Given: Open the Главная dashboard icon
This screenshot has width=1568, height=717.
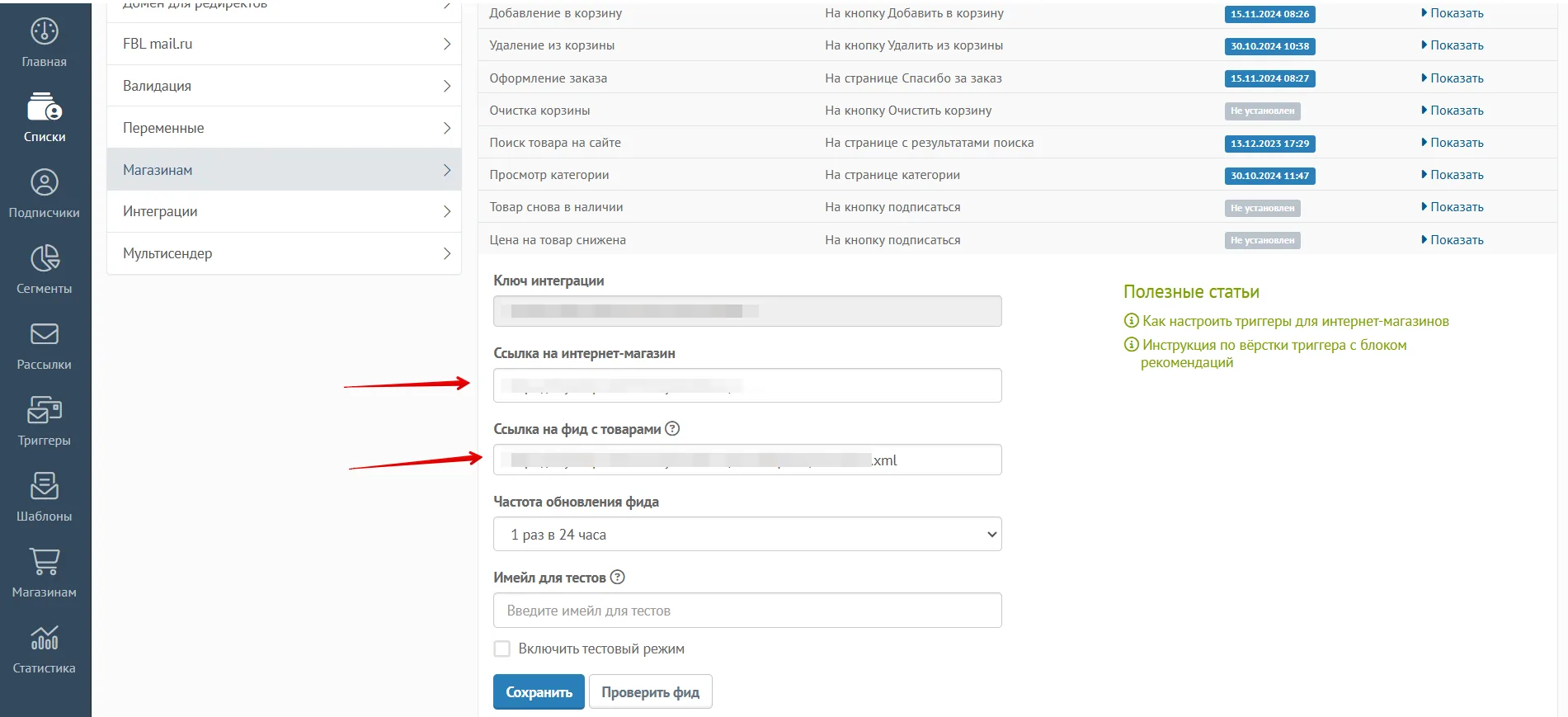Looking at the screenshot, I should (x=45, y=32).
